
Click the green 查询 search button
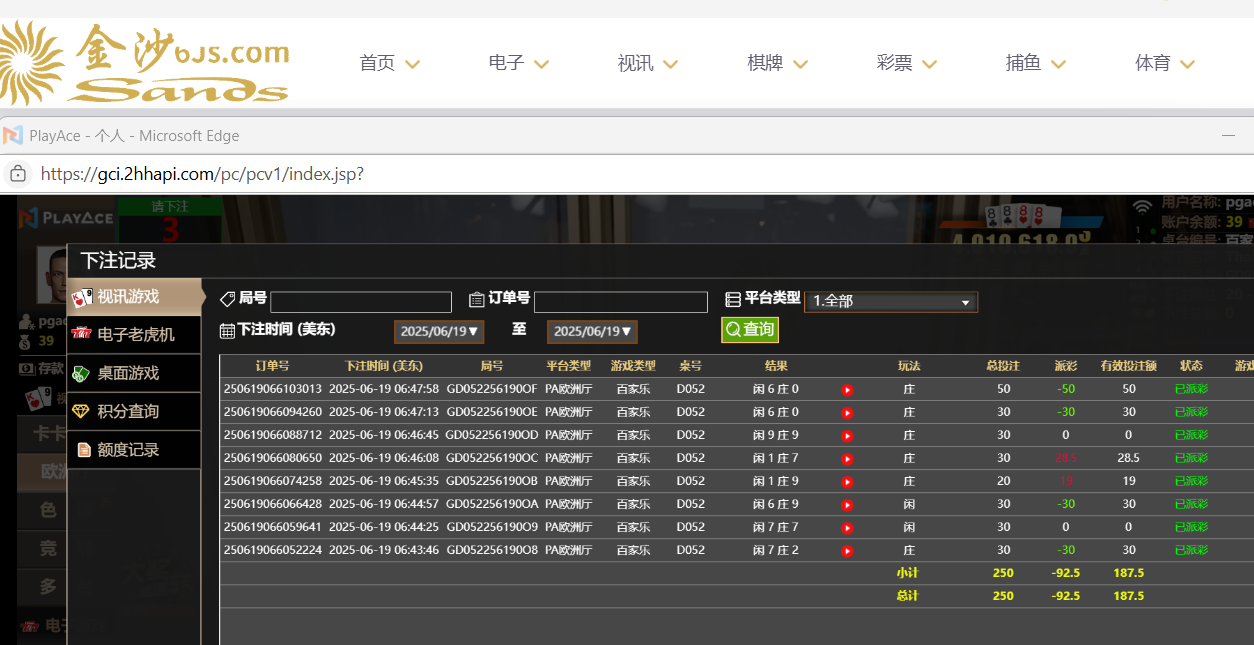tap(749, 329)
